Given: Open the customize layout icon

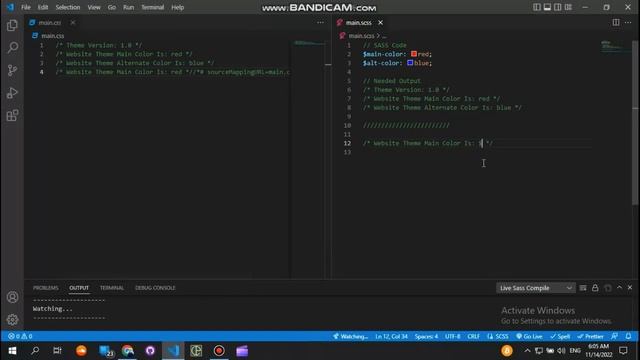Looking at the screenshot, I should coord(568,7).
